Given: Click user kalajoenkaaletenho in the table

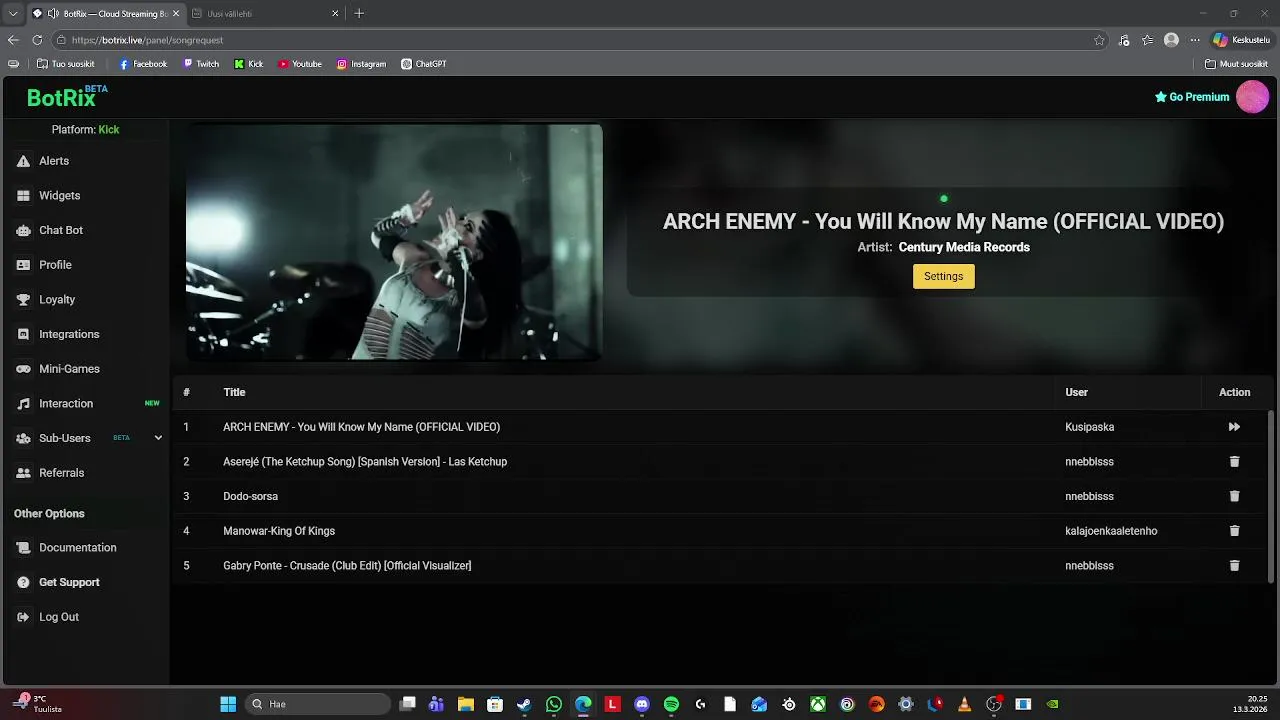Looking at the screenshot, I should pos(1111,531).
